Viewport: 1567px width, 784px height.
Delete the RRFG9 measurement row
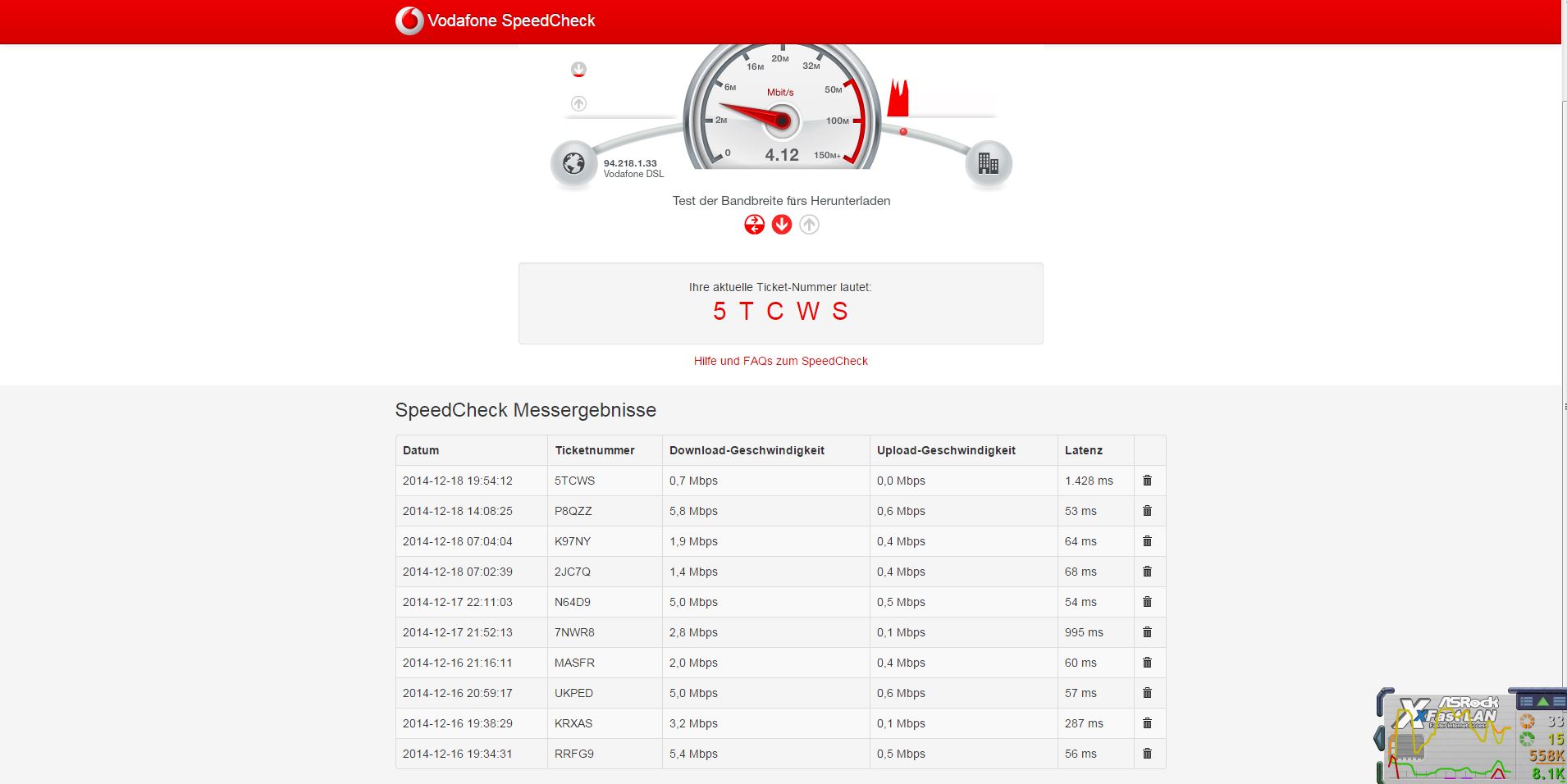[1147, 754]
